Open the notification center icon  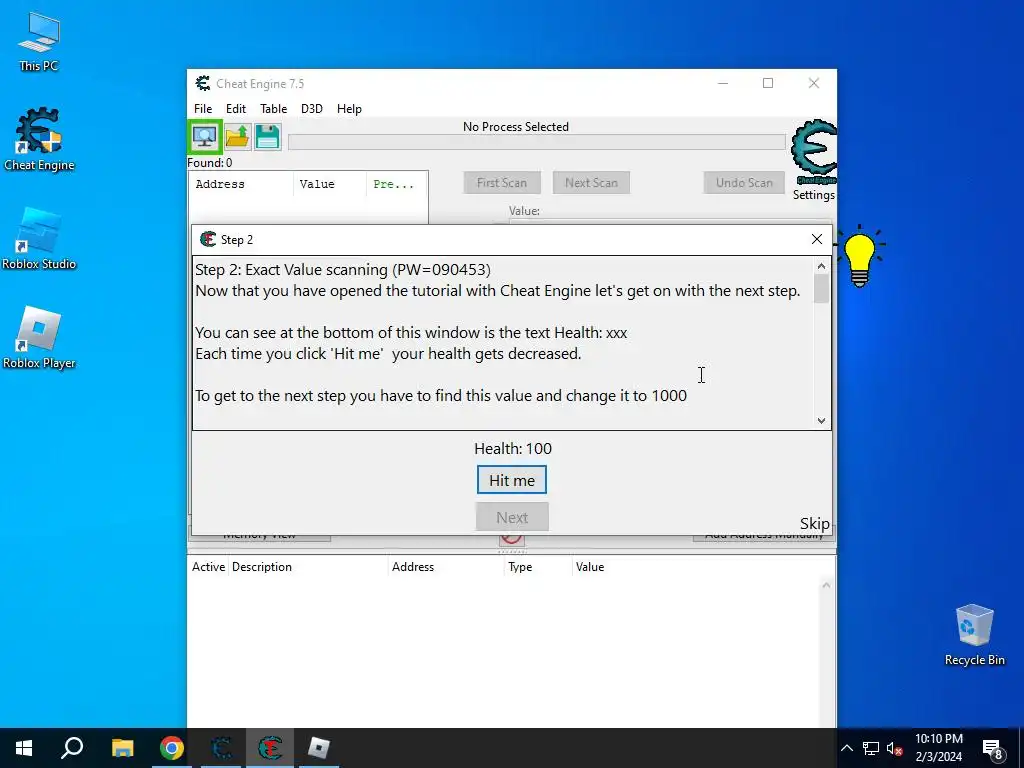(x=993, y=749)
